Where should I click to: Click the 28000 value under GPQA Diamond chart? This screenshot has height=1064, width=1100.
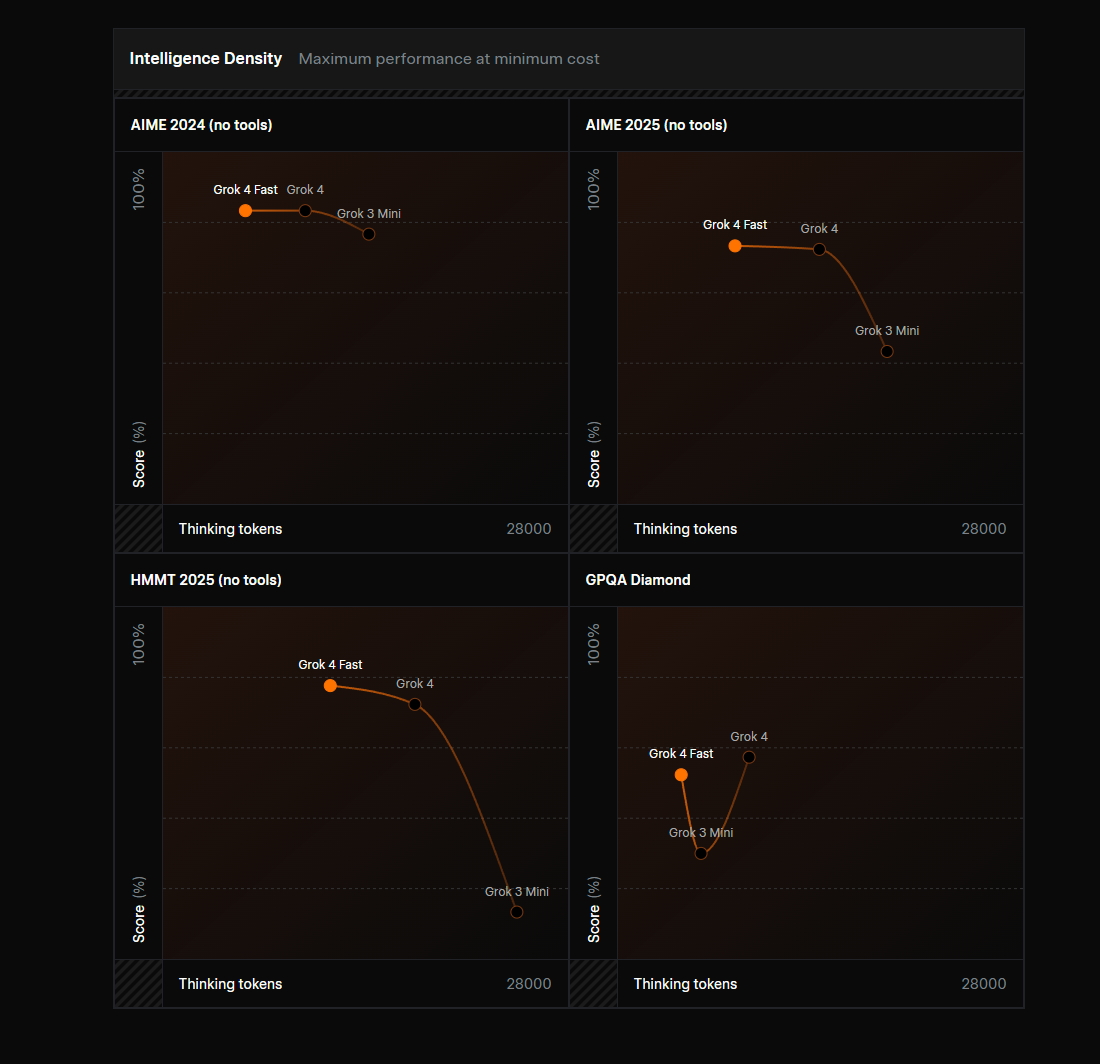click(x=983, y=984)
